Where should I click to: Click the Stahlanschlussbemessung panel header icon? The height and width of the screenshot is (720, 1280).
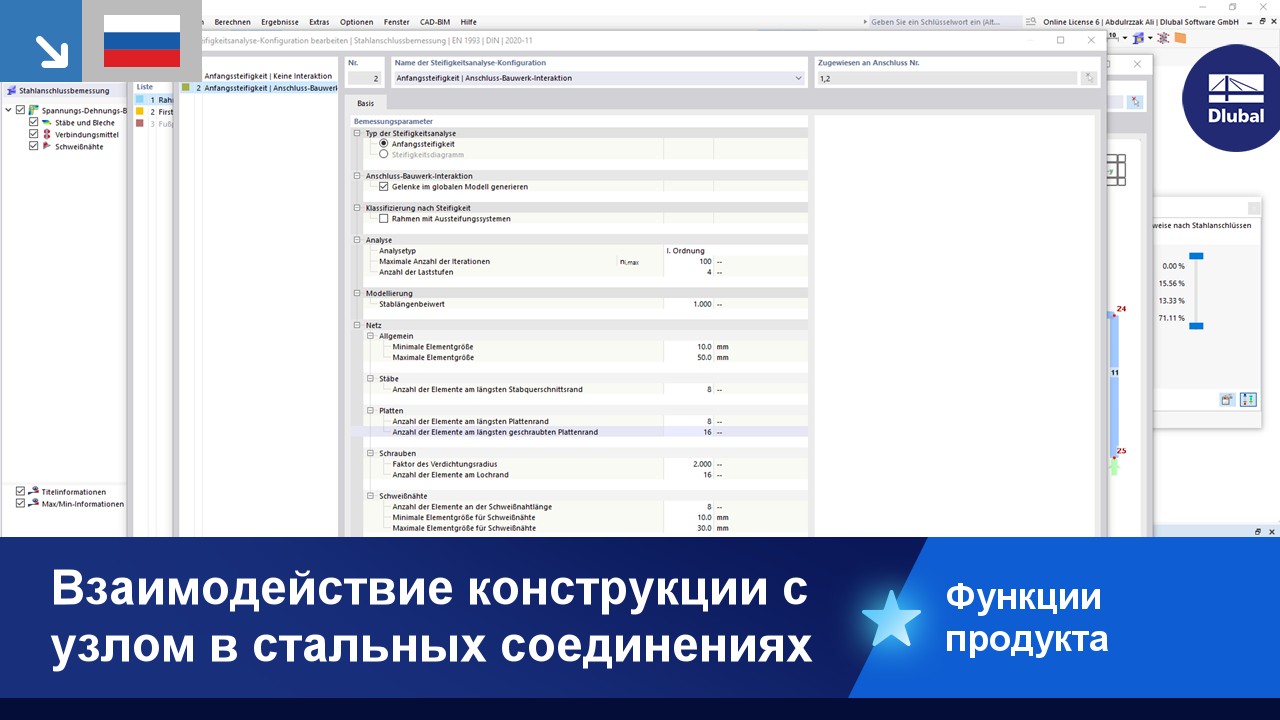click(11, 90)
